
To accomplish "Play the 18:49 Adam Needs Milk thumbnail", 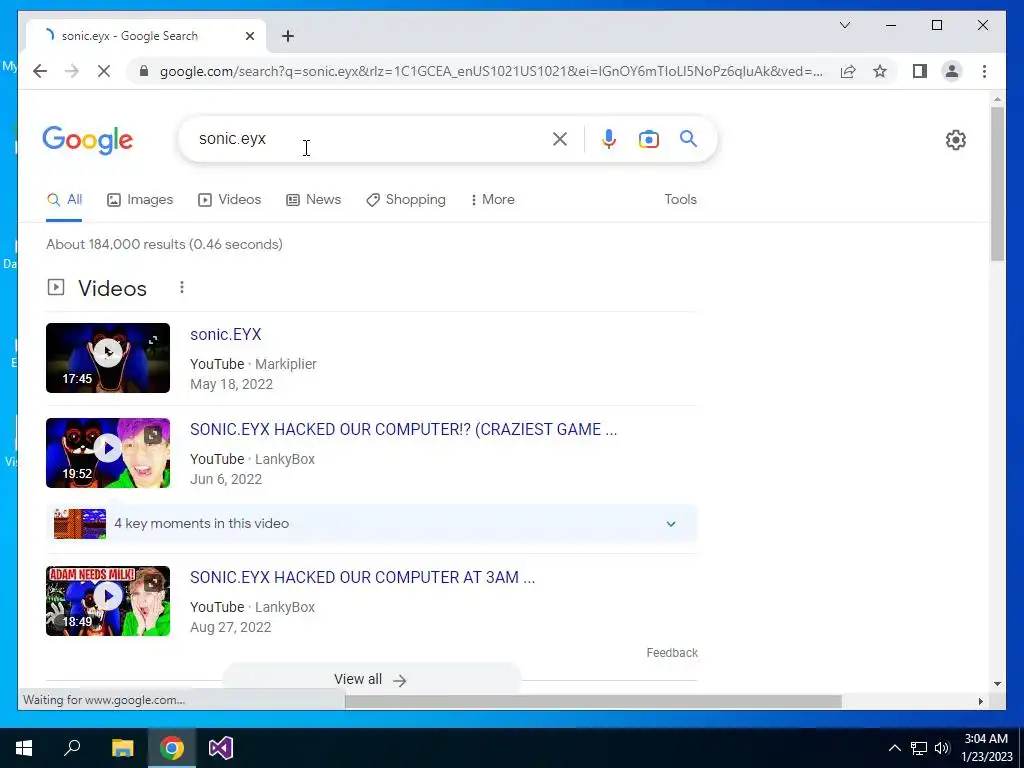I will tap(108, 601).
